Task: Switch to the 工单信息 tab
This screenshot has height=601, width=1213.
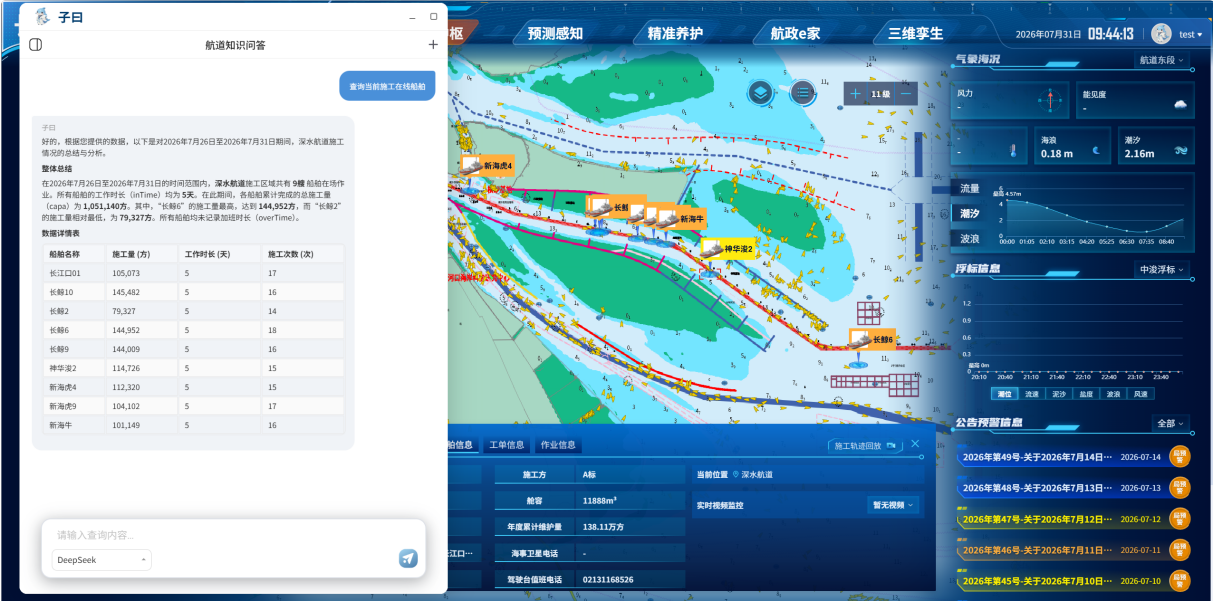Action: 506,445
